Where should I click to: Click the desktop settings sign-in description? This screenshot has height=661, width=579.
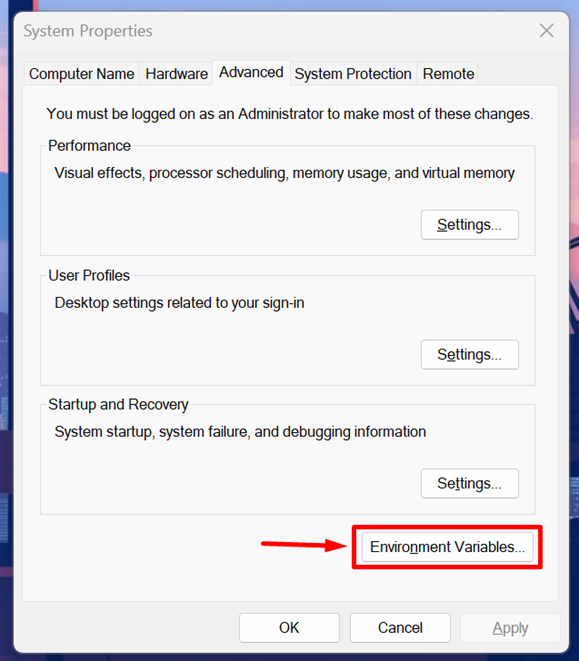coord(180,303)
